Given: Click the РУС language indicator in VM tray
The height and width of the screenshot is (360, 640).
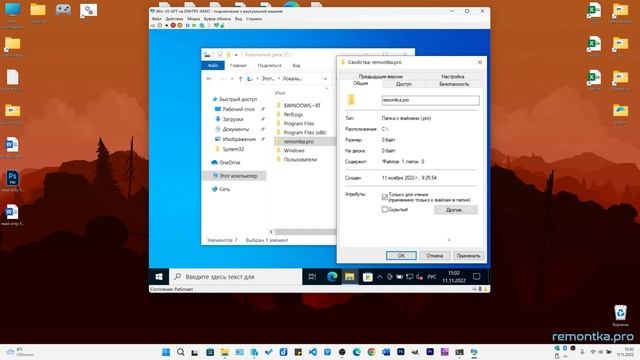Looking at the screenshot, I should pyautogui.click(x=431, y=277).
